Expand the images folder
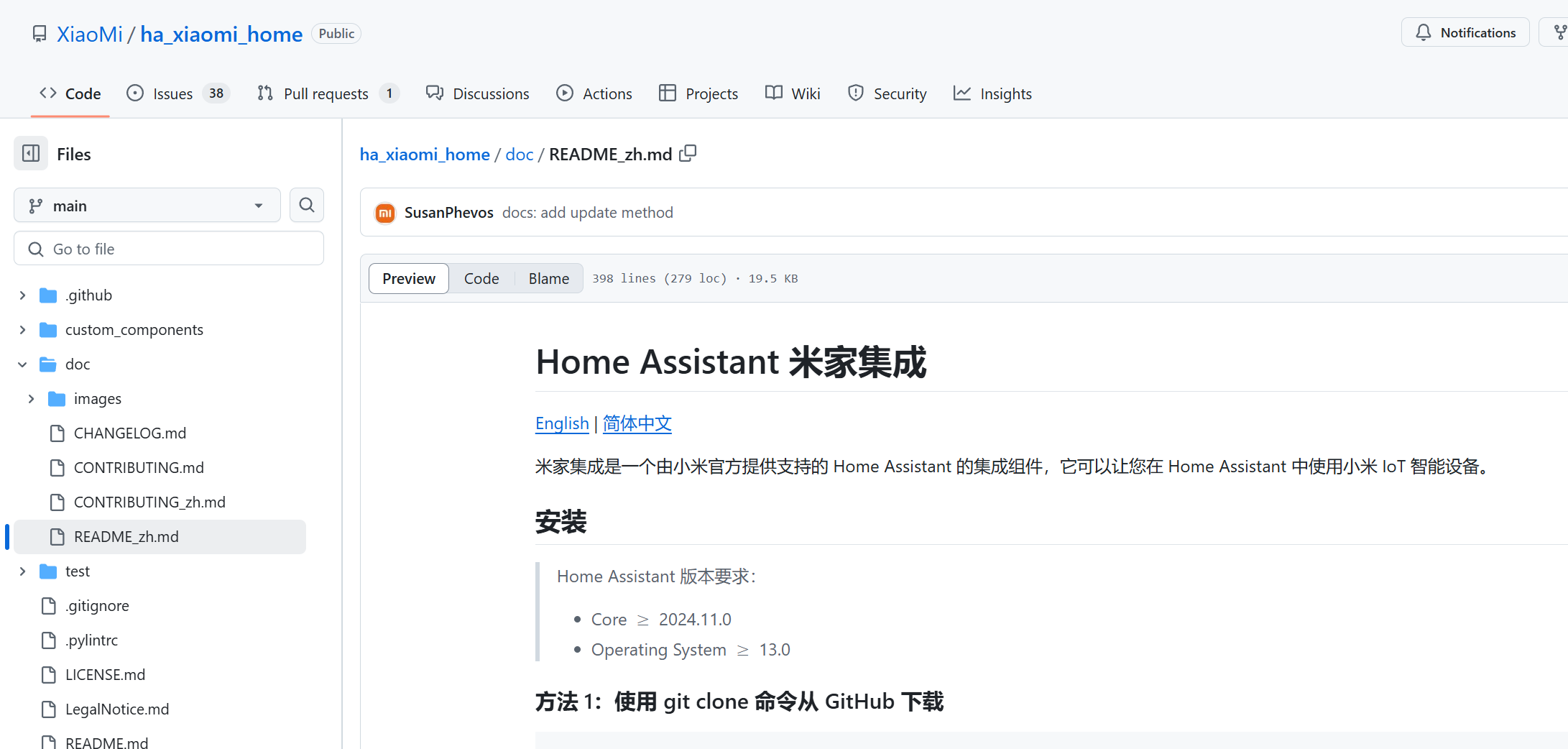This screenshot has height=749, width=1568. tap(31, 399)
